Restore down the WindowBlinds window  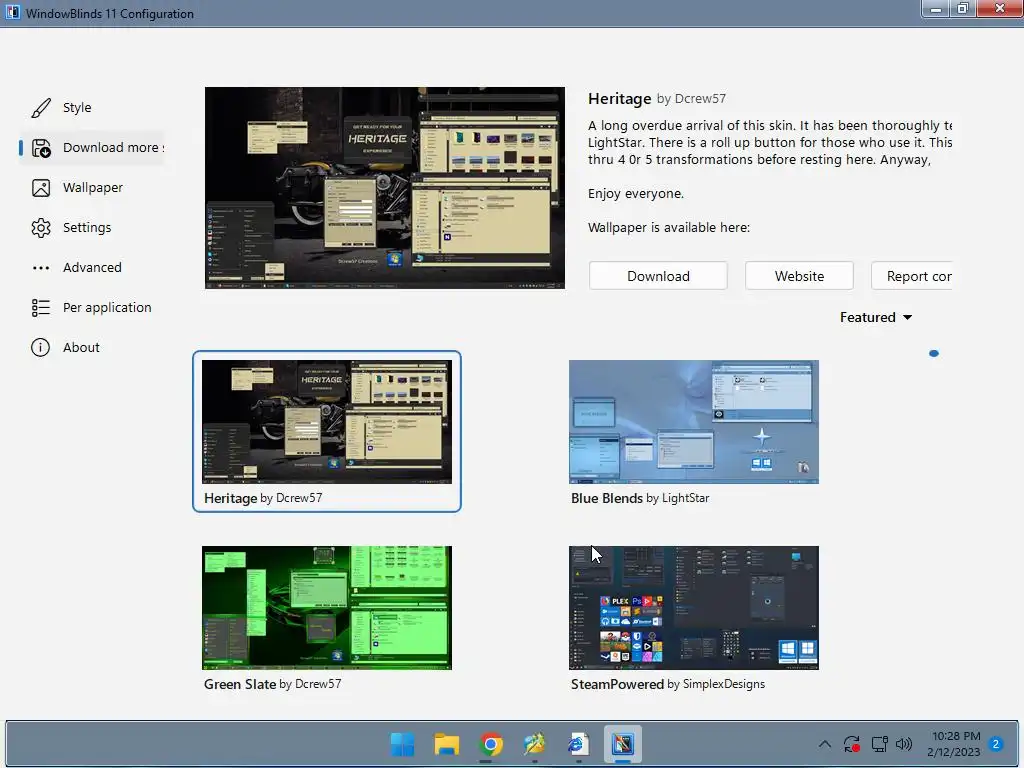click(963, 9)
